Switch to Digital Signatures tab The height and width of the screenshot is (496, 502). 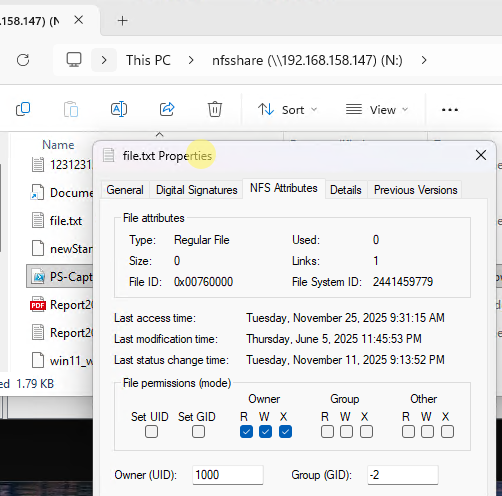[x=197, y=190]
